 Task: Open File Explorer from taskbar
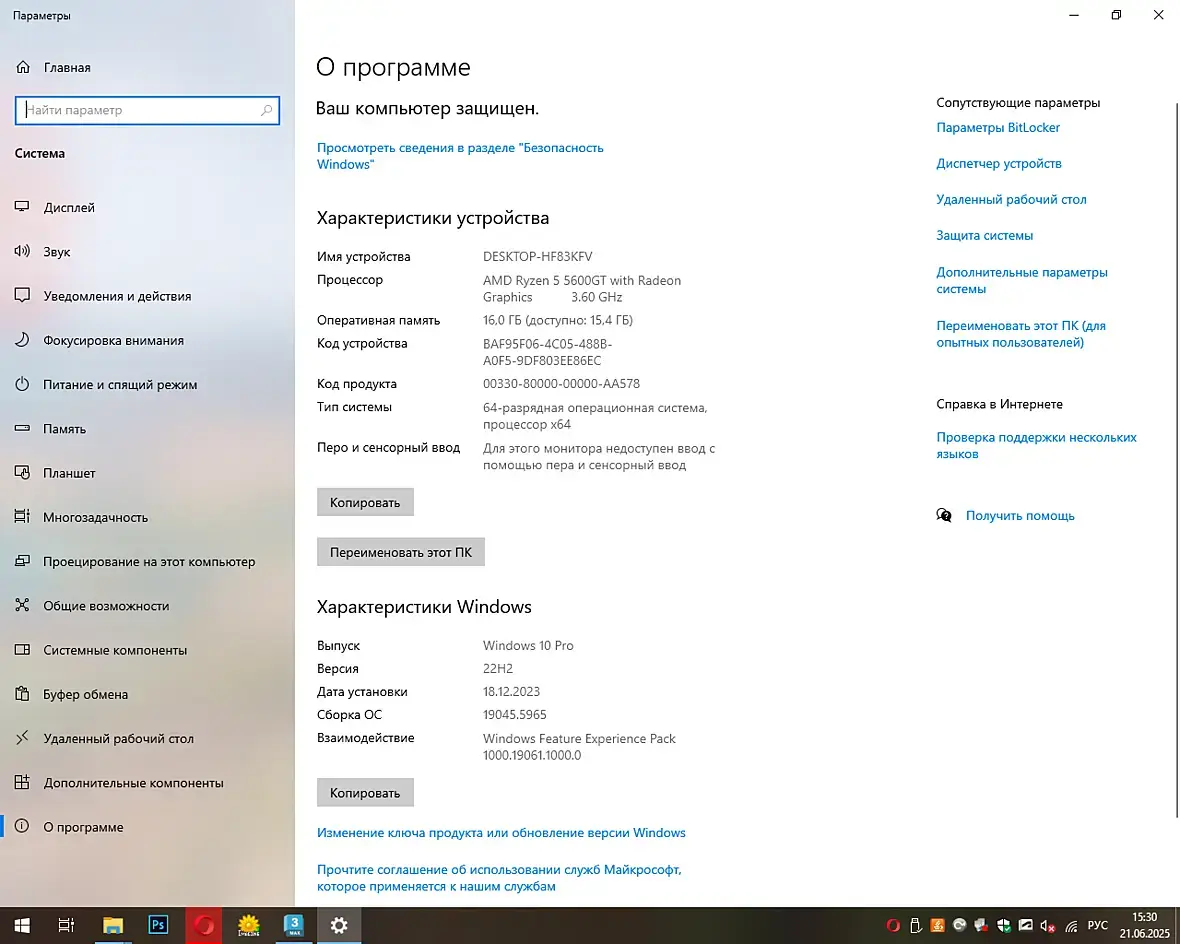tap(113, 925)
